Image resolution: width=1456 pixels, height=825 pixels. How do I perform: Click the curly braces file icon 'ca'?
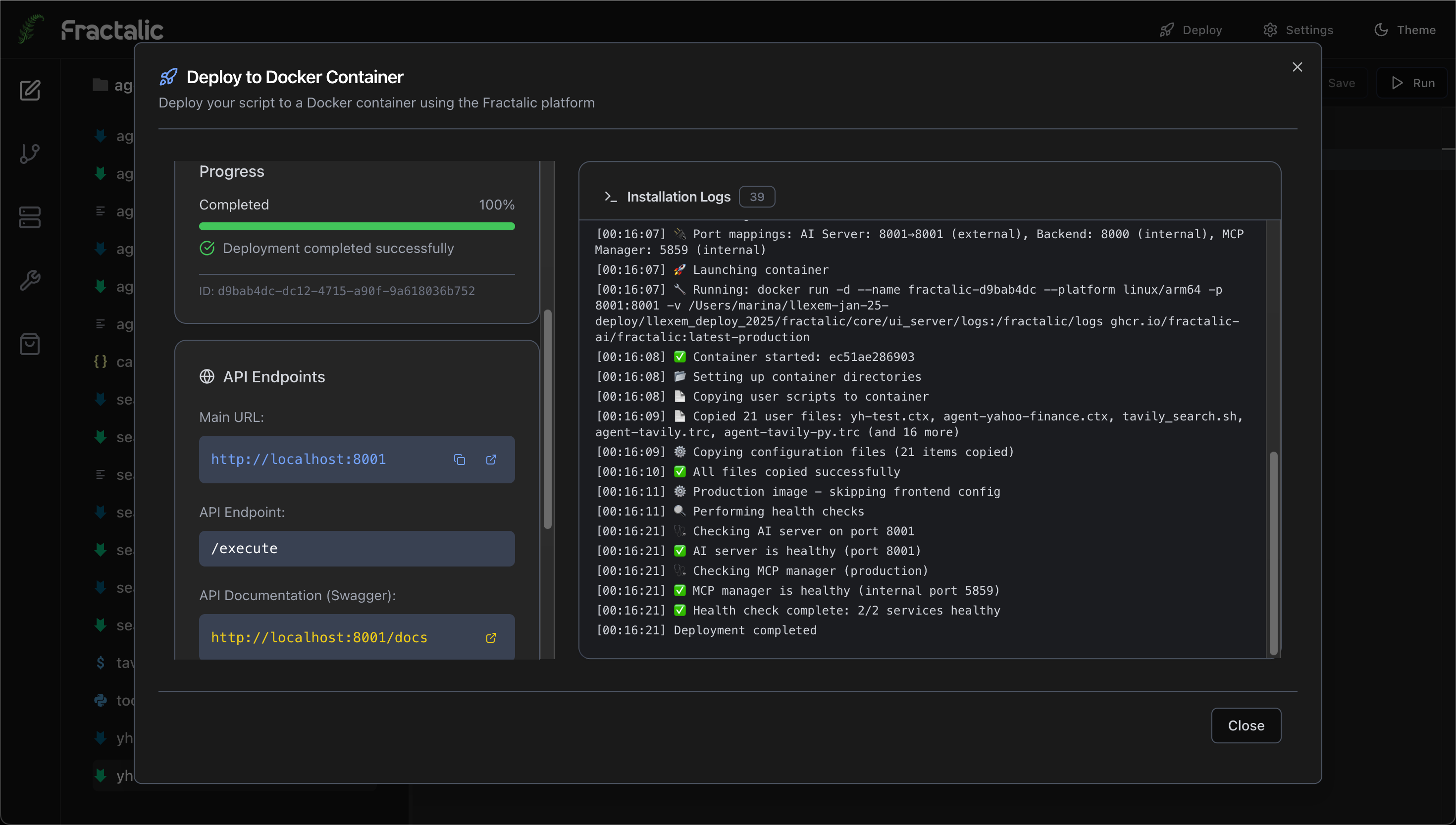coord(100,361)
